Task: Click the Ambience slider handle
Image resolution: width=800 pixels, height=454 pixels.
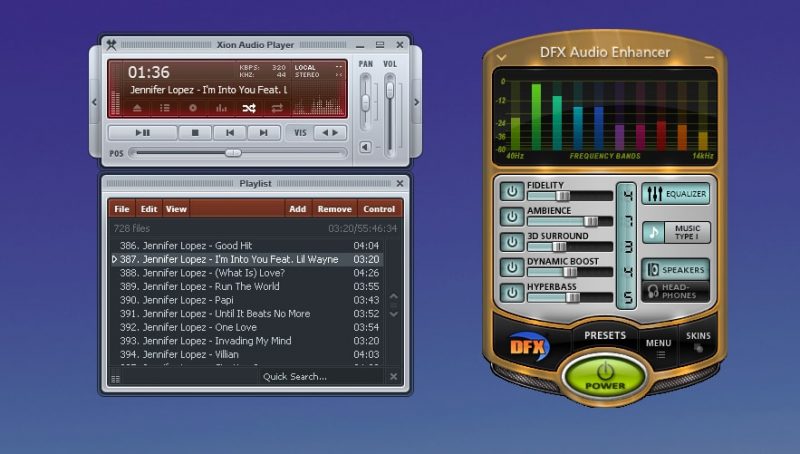Action: point(590,221)
